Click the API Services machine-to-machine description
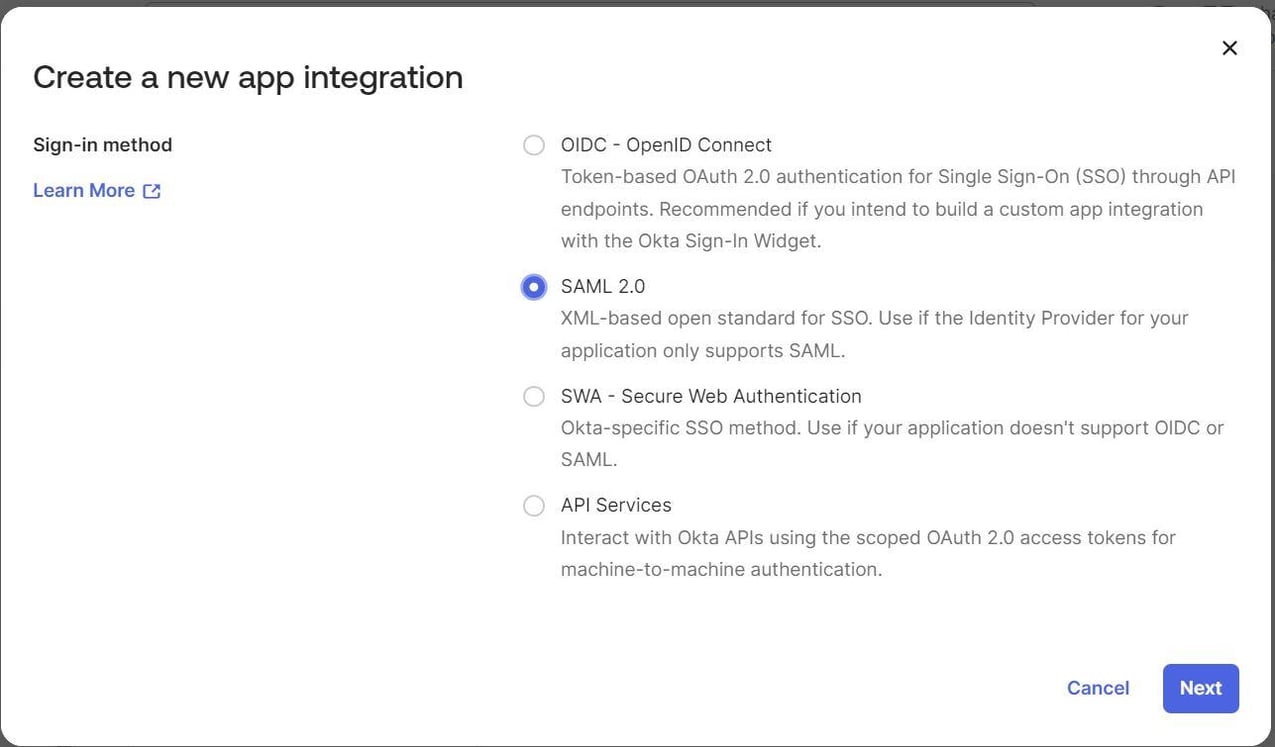Viewport: 1275px width, 747px height. 868,552
